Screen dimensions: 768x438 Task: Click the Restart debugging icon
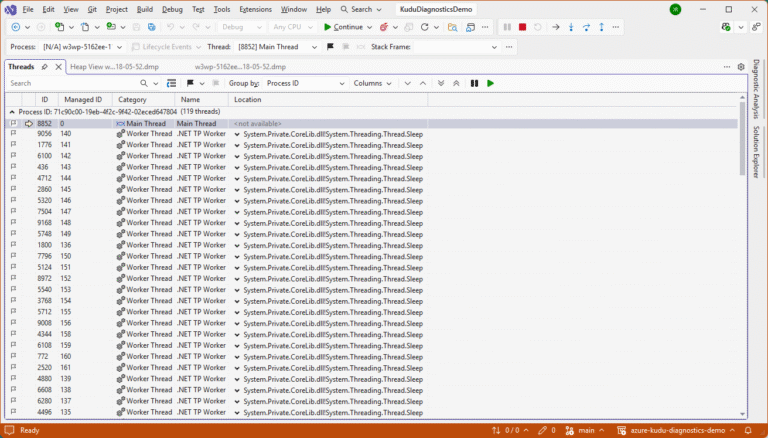tap(538, 27)
